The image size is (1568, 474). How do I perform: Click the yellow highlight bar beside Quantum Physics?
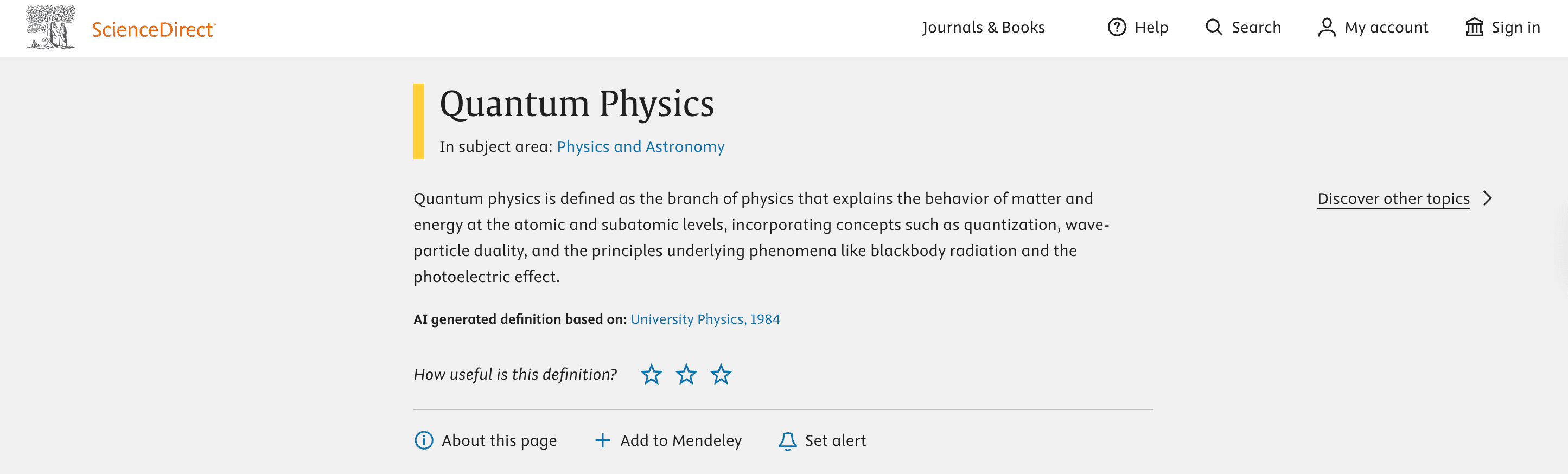tap(420, 120)
